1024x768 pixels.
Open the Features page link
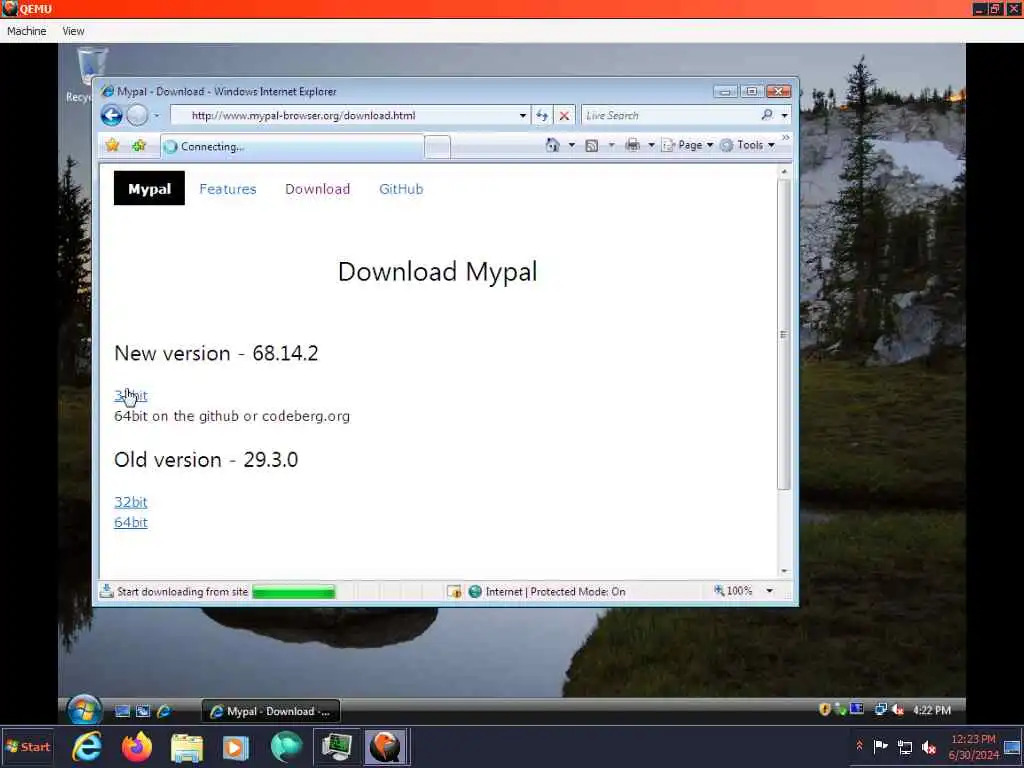tap(228, 189)
